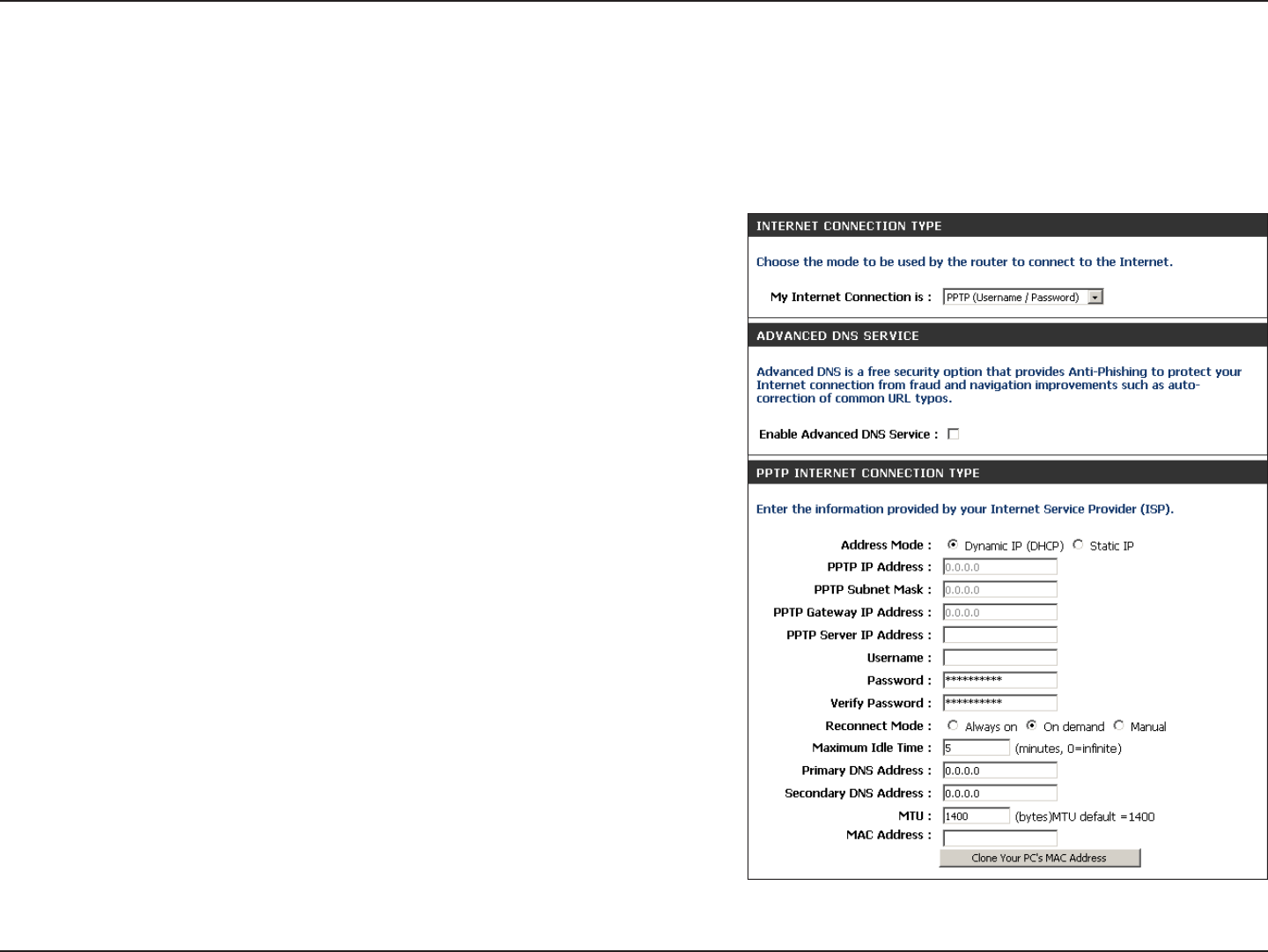The image size is (1268, 952).
Task: Click Clone Your PC's MAC Address button
Action: 1040,858
